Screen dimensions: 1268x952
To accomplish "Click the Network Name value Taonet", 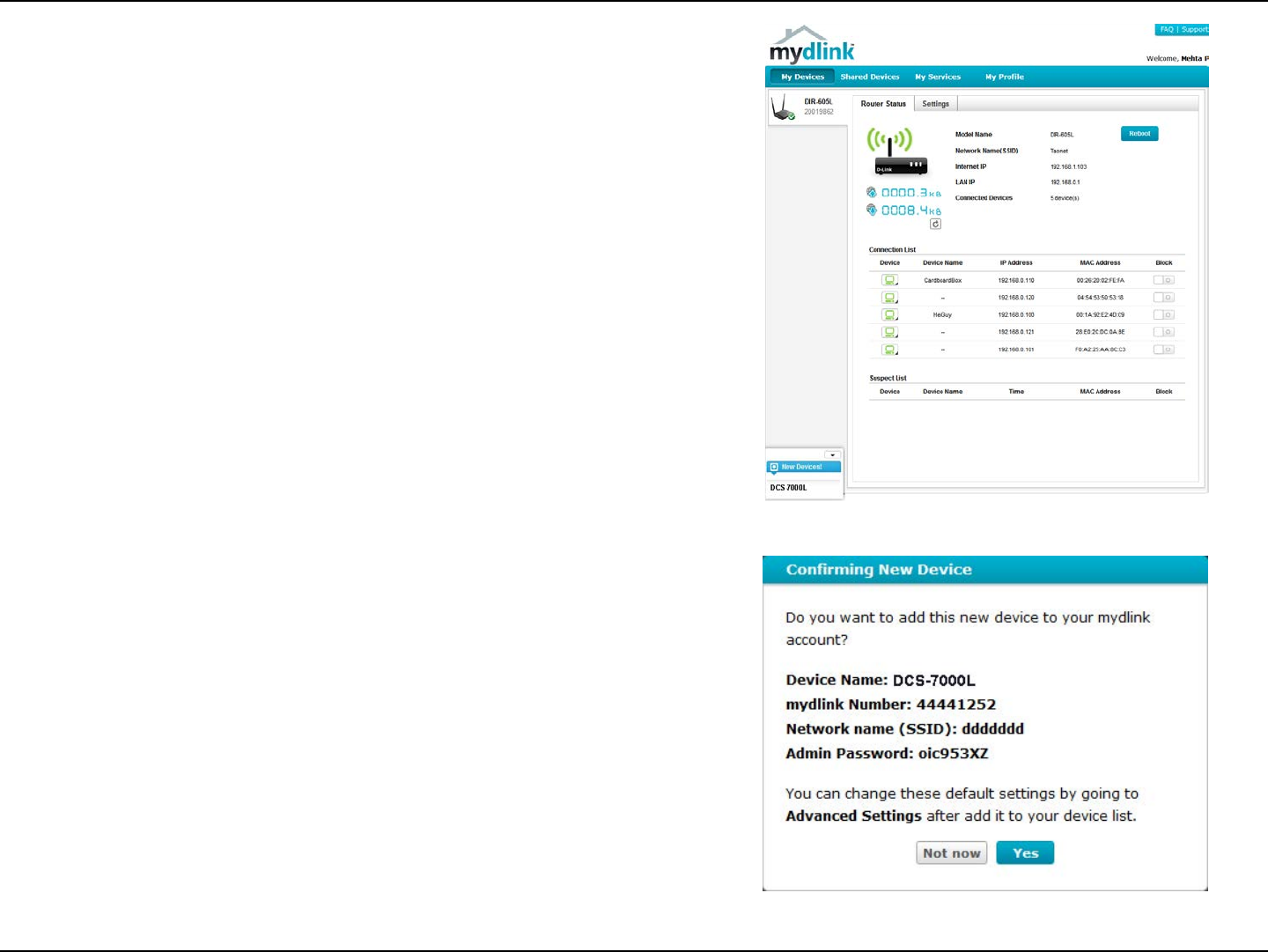I will click(x=1059, y=151).
